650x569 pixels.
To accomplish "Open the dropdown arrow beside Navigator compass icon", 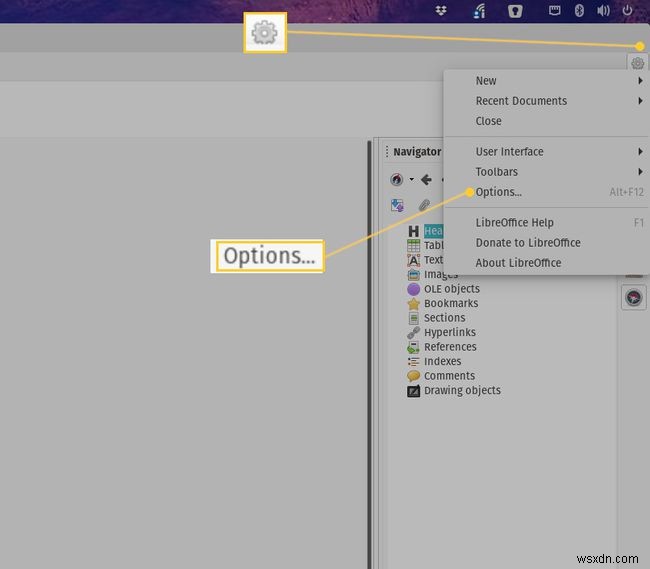I will tap(411, 179).
